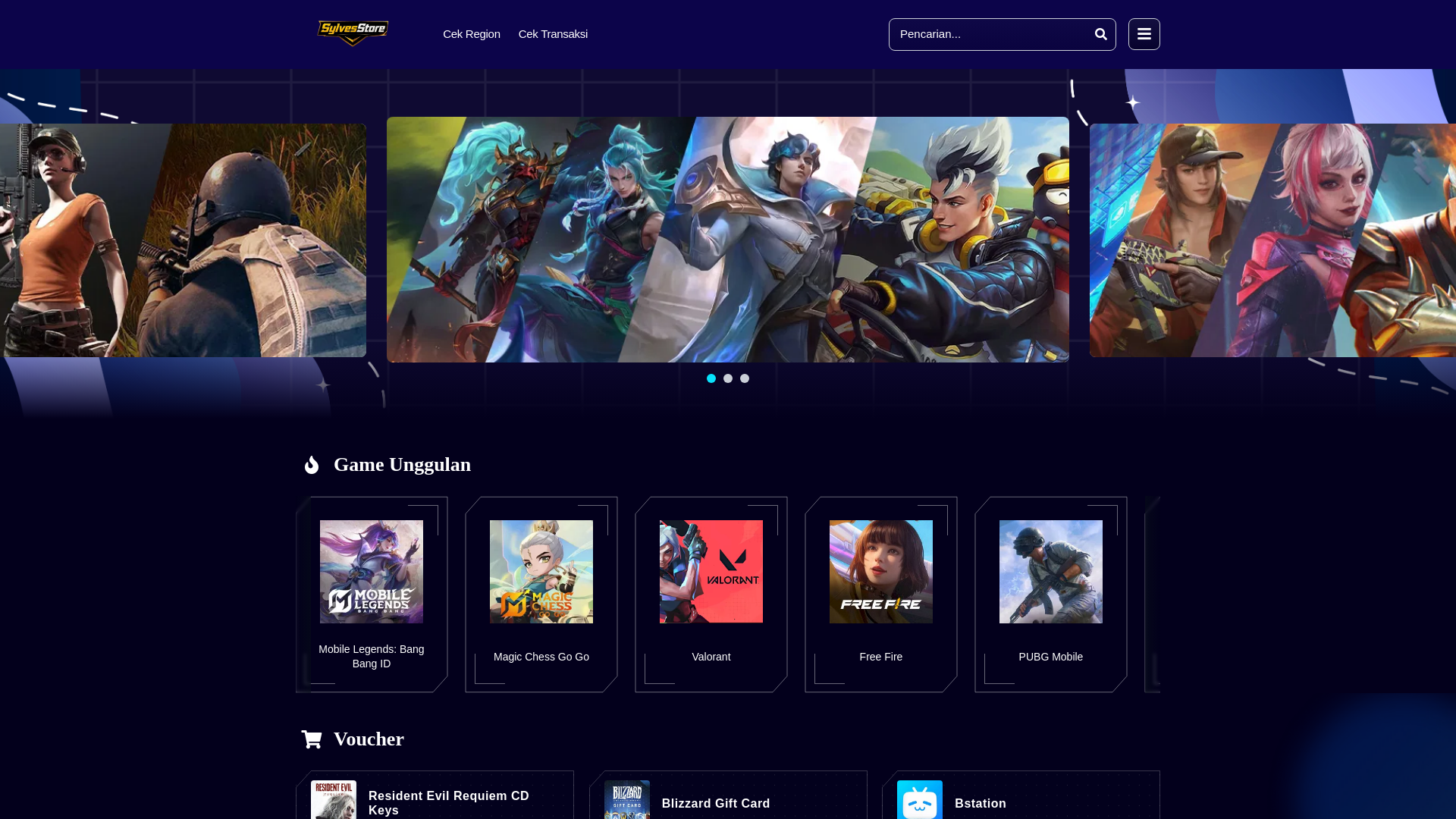The image size is (1456, 819).
Task: Click the Voucher section heading
Action: pyautogui.click(x=369, y=739)
